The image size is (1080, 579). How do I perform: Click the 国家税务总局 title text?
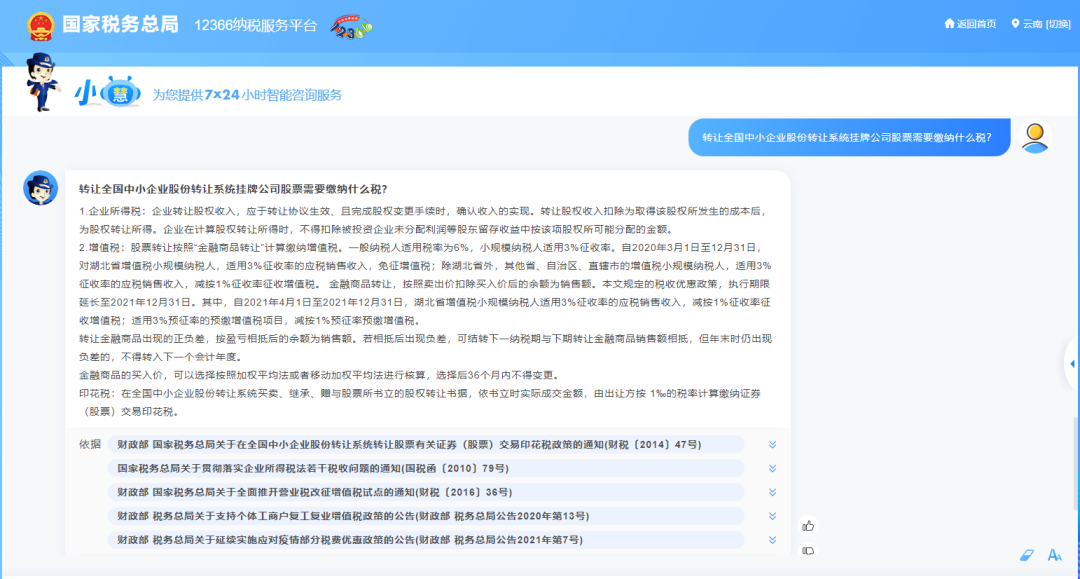pos(121,25)
